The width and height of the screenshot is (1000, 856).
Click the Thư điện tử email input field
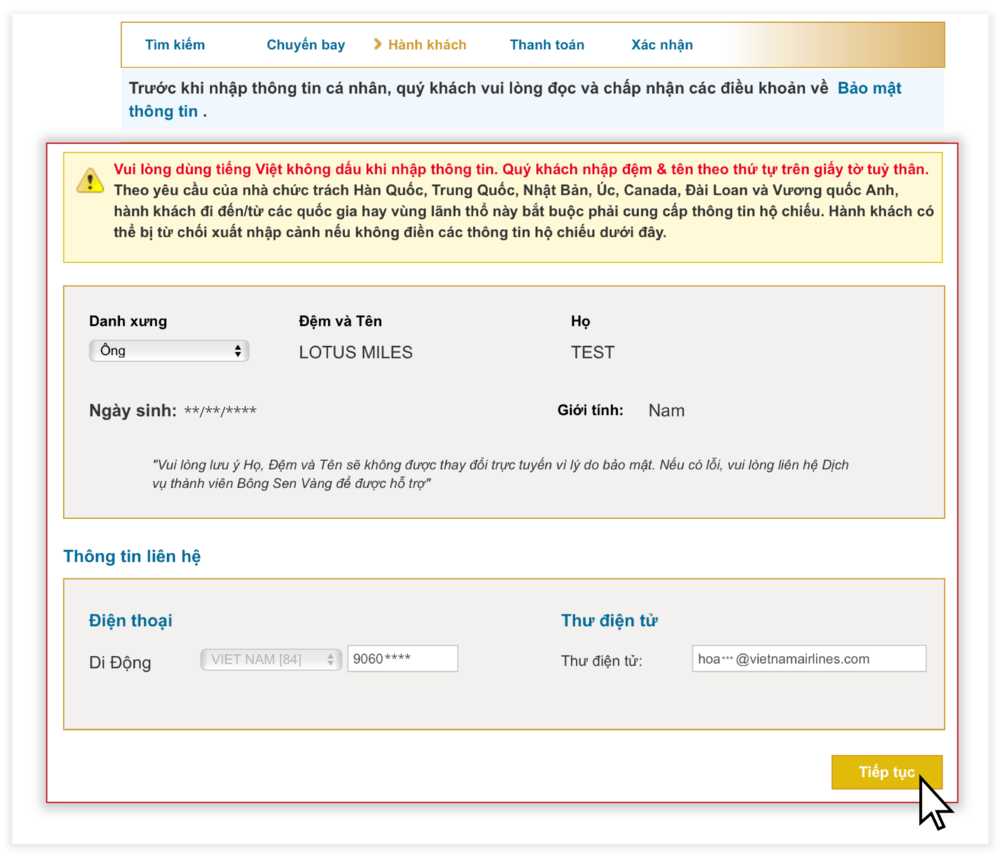pyautogui.click(x=808, y=658)
